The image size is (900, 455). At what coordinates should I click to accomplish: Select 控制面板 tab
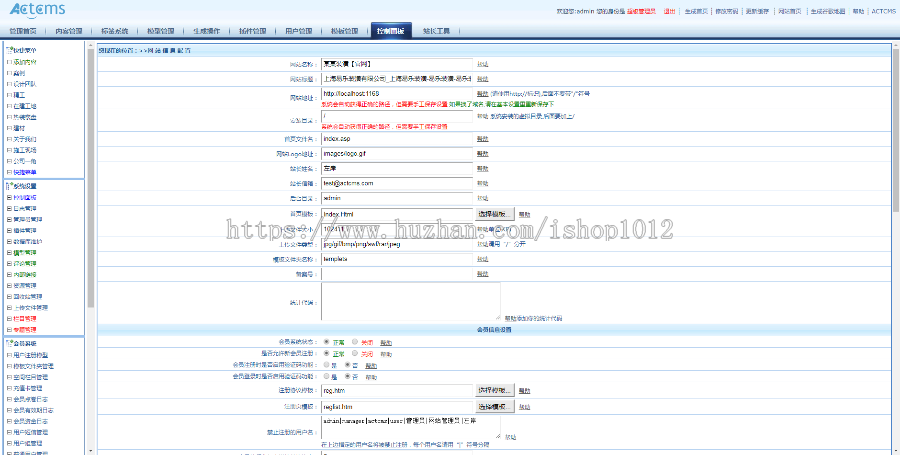[x=391, y=31]
